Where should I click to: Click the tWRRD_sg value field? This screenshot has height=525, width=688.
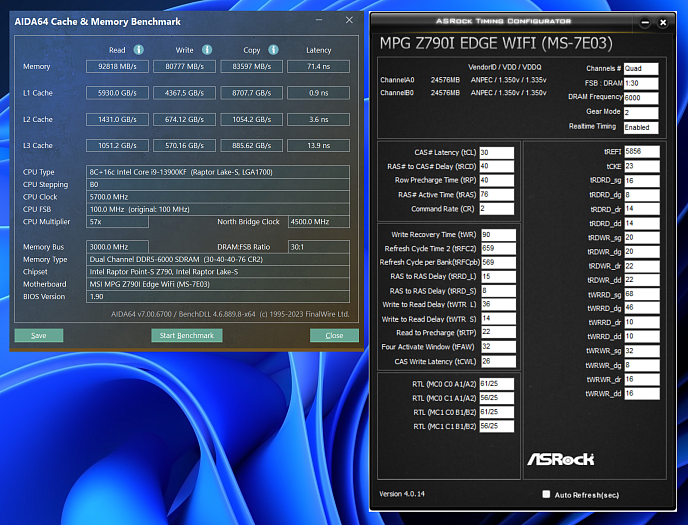tap(642, 294)
